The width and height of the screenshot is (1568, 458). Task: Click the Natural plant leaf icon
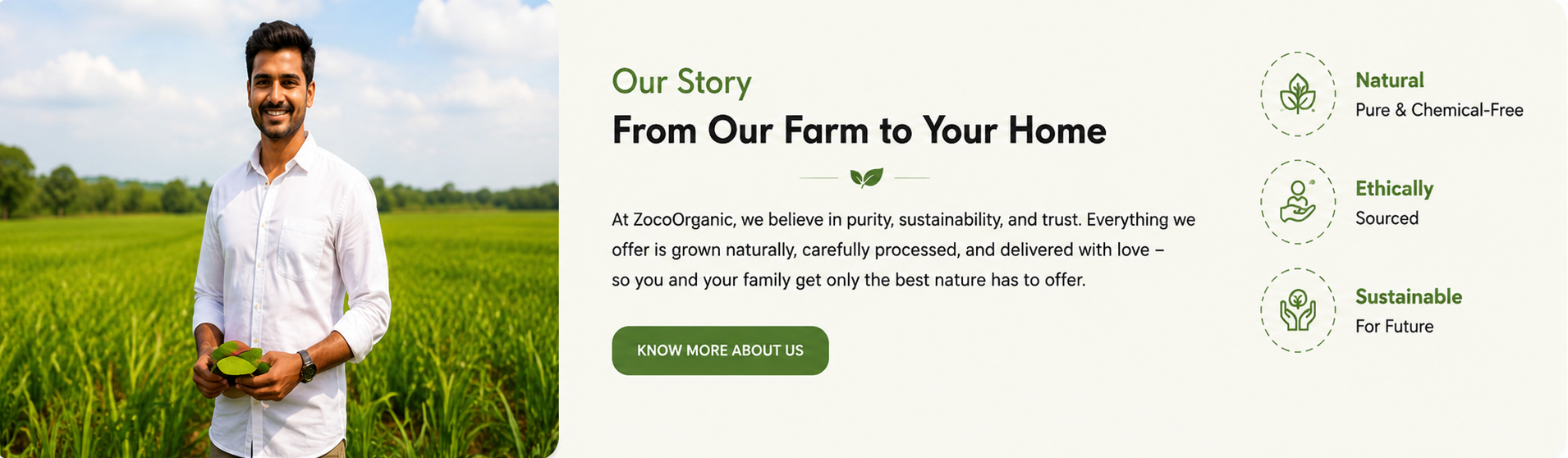coord(1297,94)
